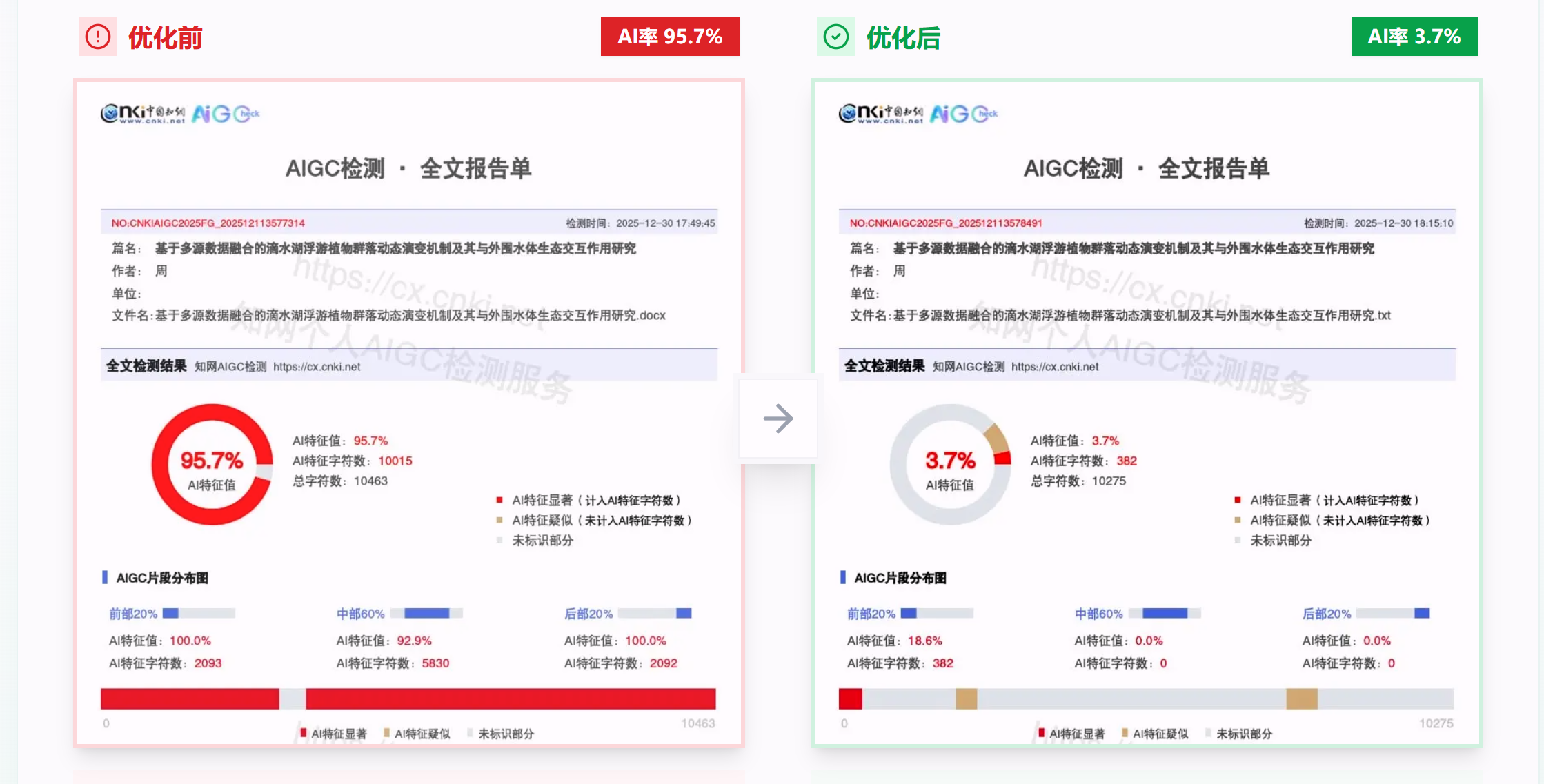1544x784 pixels.
Task: Click the AIGC check logo in the 优化后 report
Action: [x=964, y=114]
